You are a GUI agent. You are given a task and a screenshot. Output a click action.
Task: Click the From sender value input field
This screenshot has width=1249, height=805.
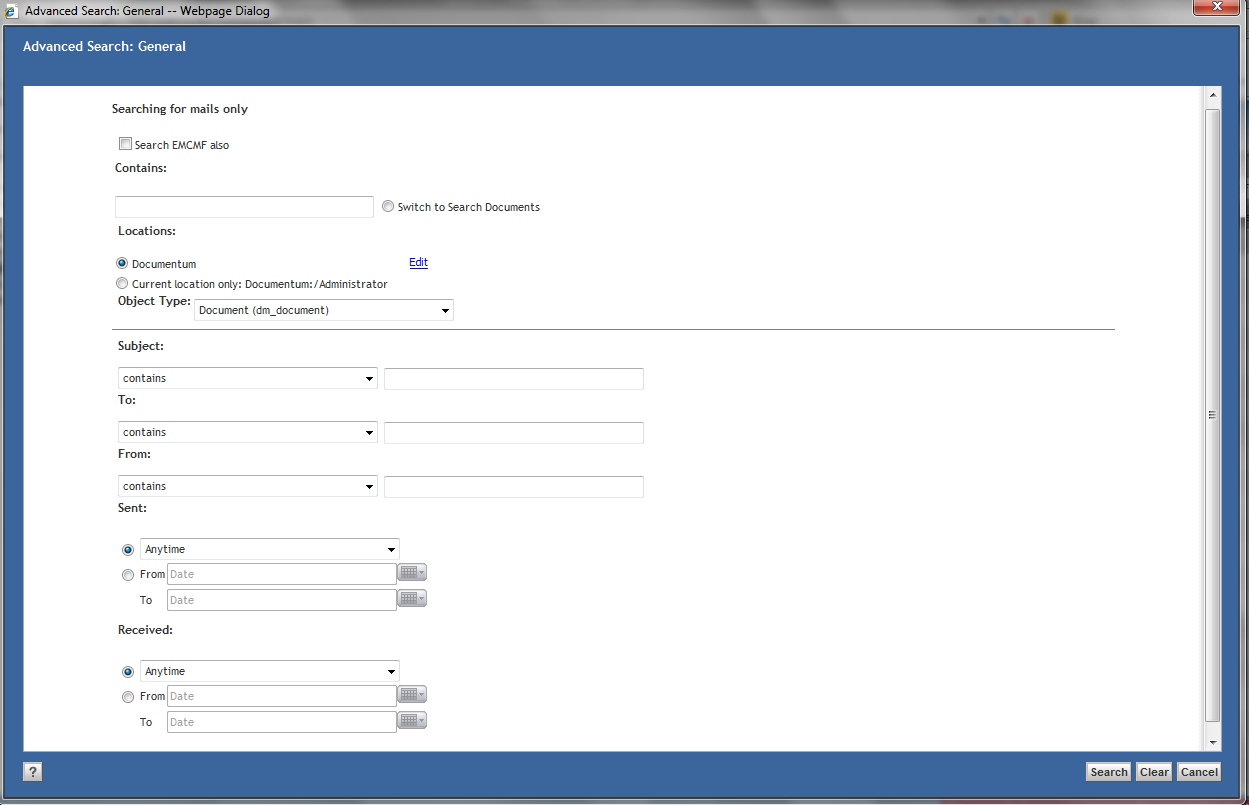(514, 487)
